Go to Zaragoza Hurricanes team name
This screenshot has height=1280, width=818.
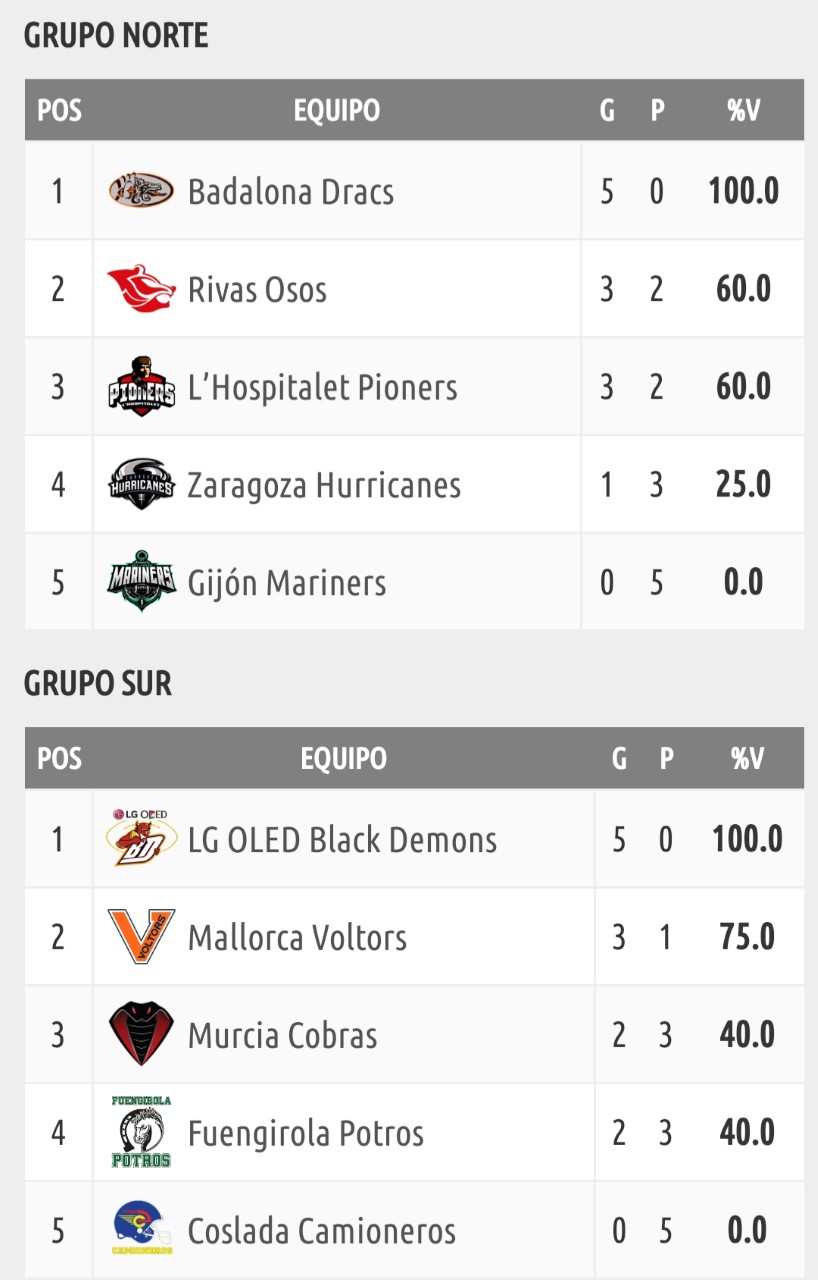[x=325, y=485]
